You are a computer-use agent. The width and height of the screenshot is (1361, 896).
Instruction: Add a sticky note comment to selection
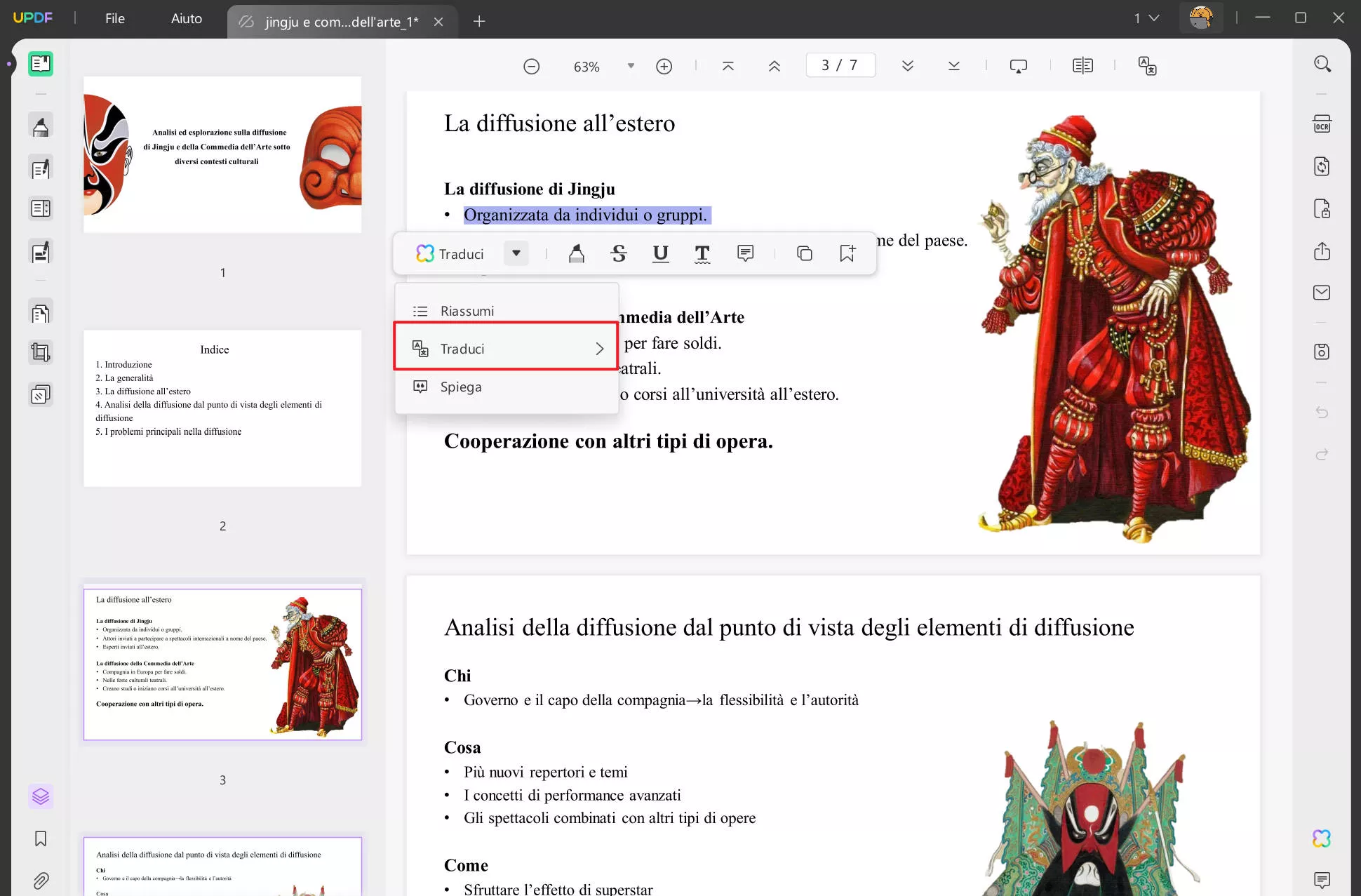point(745,253)
